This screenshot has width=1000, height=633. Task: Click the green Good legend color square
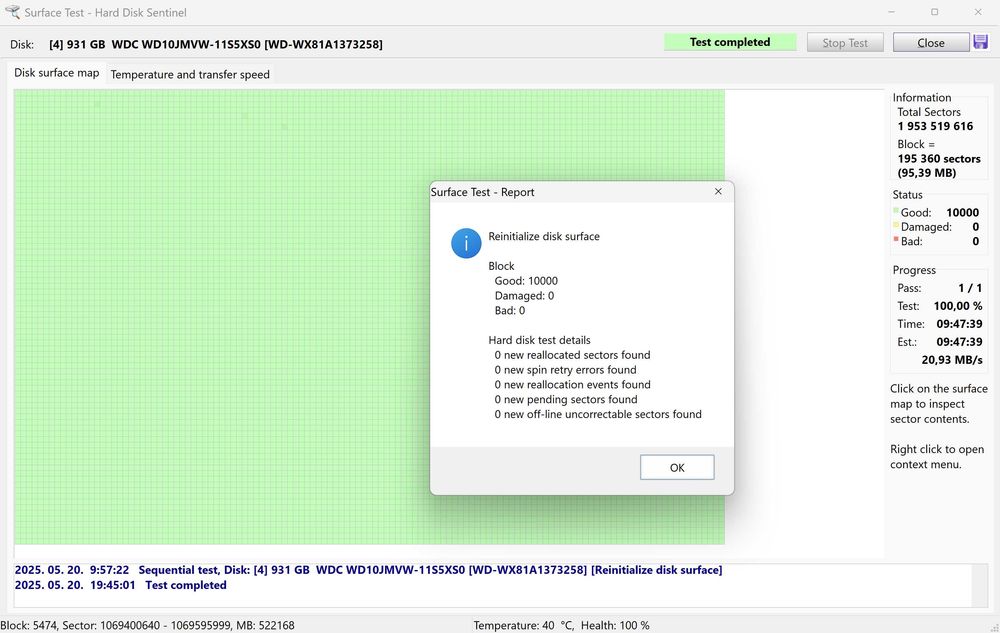(895, 210)
